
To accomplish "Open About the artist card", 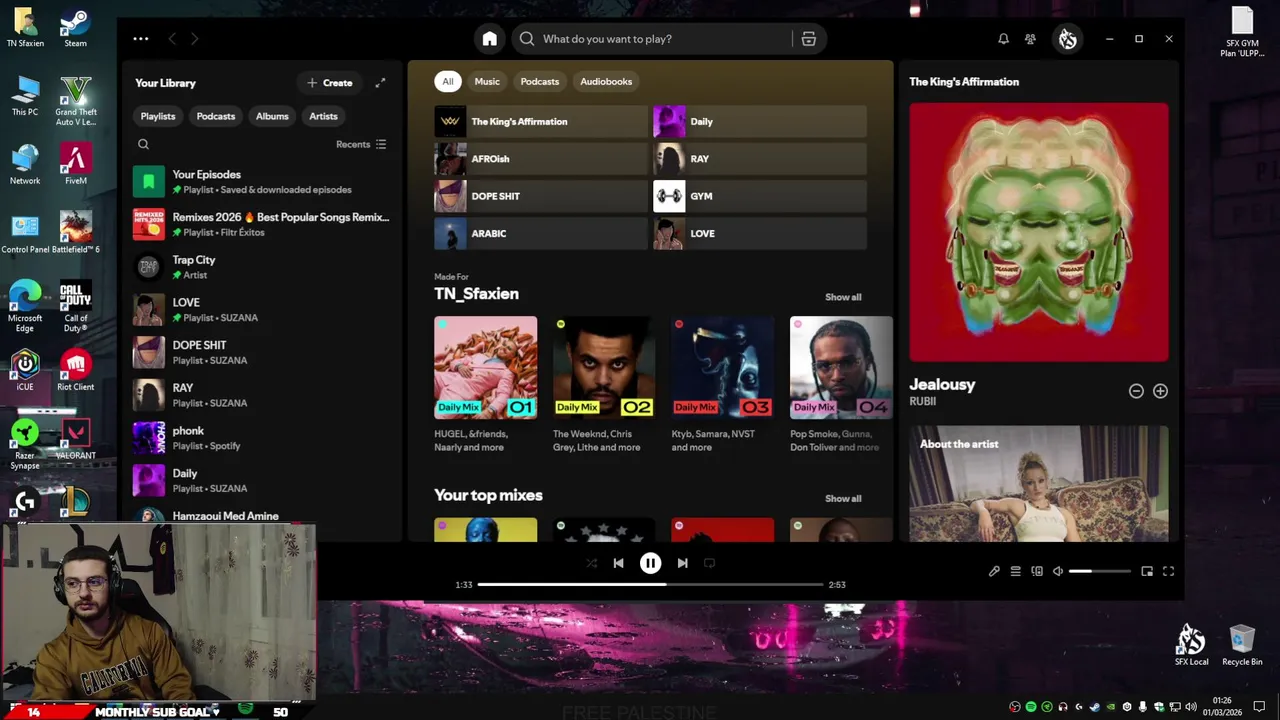I will click(1038, 484).
